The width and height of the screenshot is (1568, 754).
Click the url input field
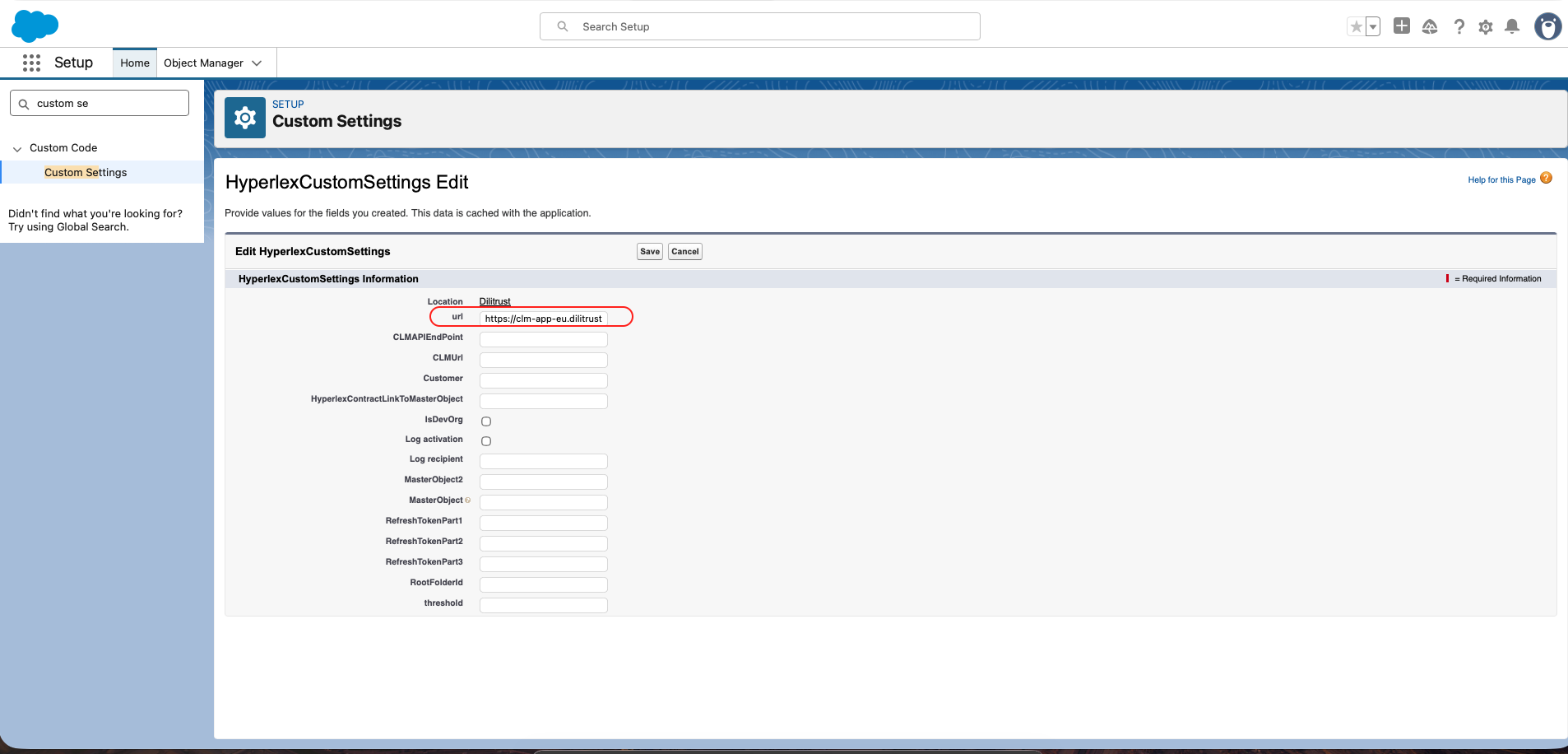[x=544, y=319]
